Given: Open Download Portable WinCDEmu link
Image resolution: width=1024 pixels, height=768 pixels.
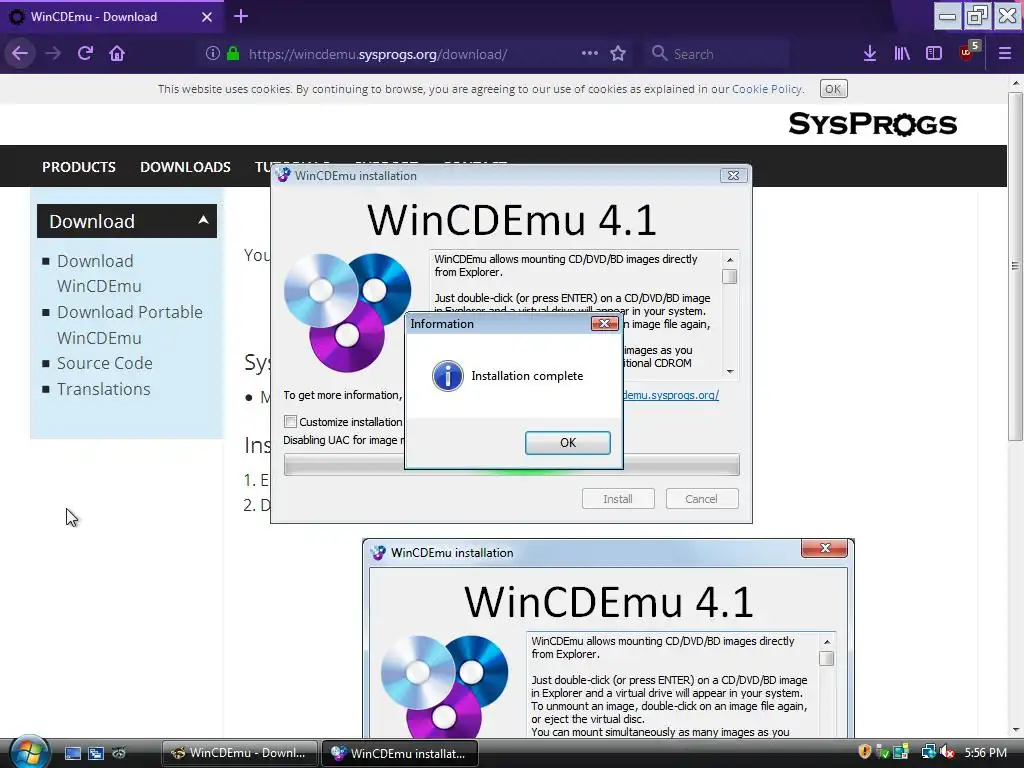Looking at the screenshot, I should (130, 325).
